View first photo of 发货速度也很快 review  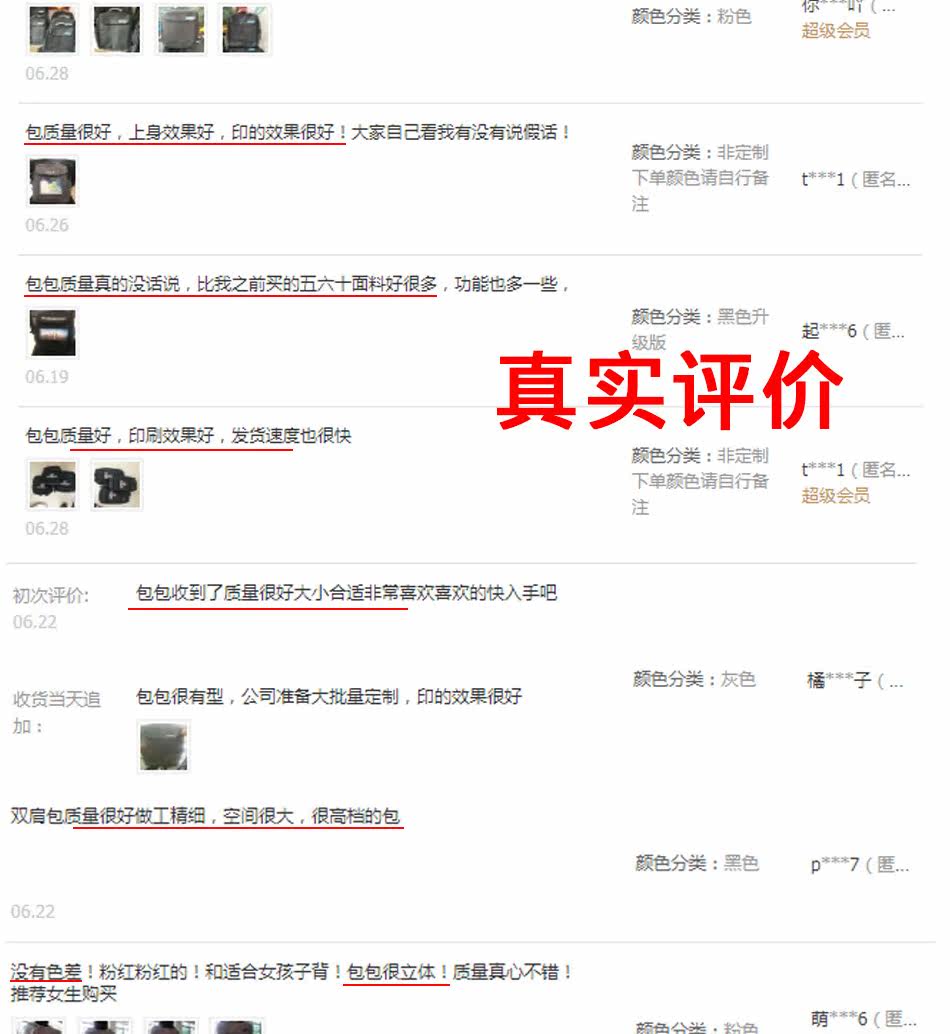(x=52, y=485)
